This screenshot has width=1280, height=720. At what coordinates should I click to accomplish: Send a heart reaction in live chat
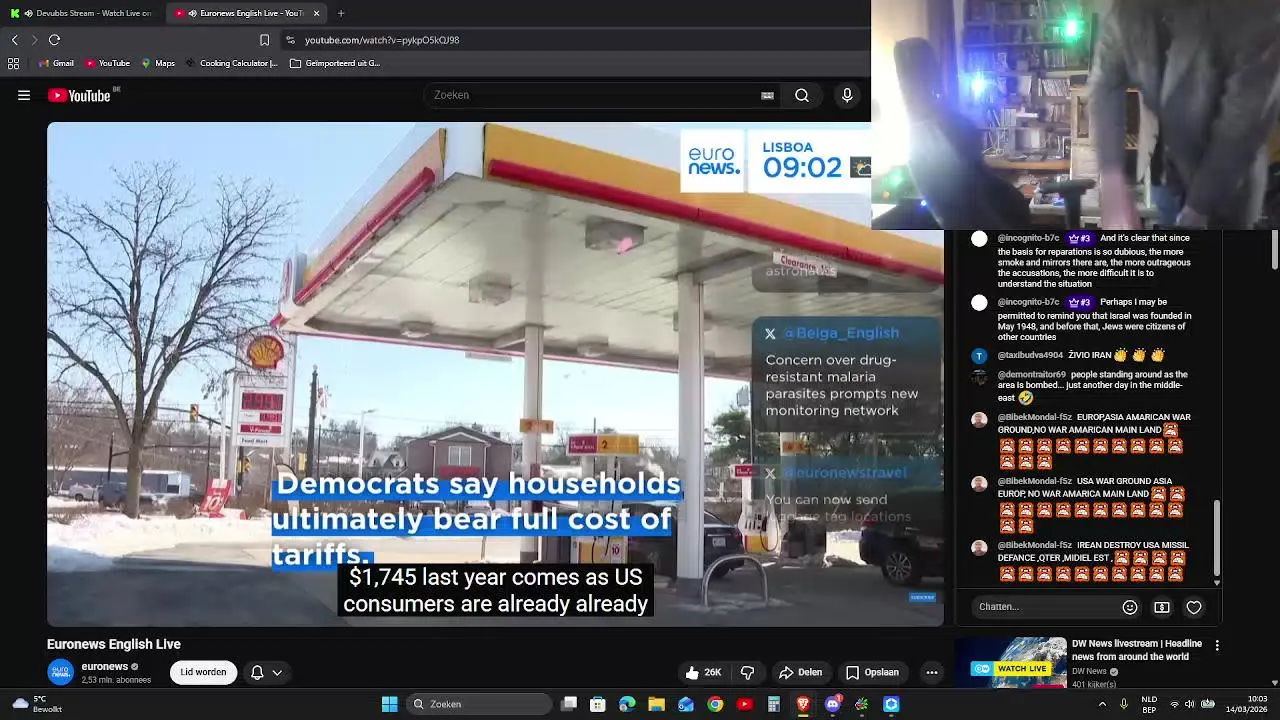[1194, 607]
